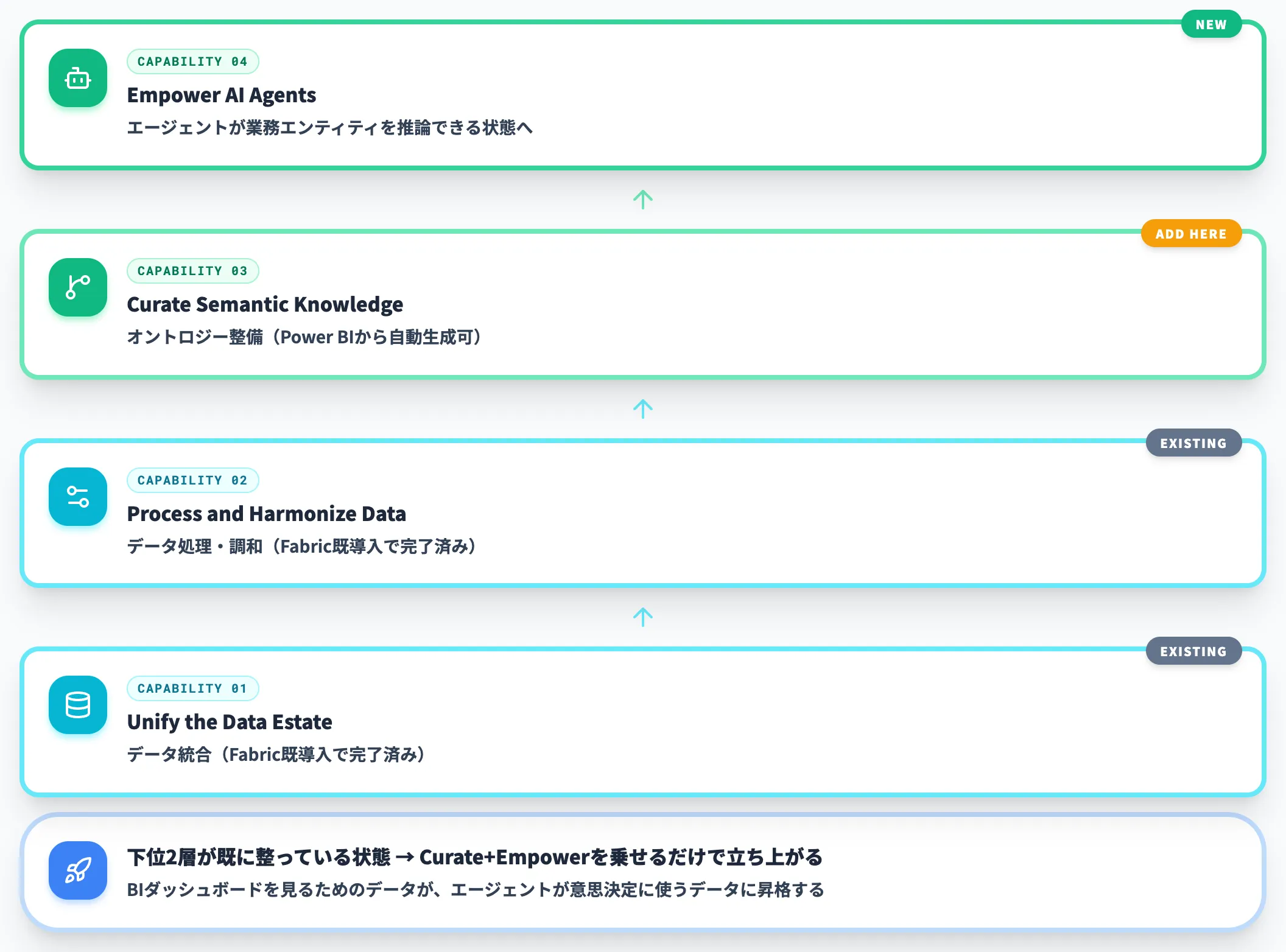This screenshot has height=952, width=1286.
Task: Click the EXISTING badge on Capability 02 card
Action: point(1193,443)
